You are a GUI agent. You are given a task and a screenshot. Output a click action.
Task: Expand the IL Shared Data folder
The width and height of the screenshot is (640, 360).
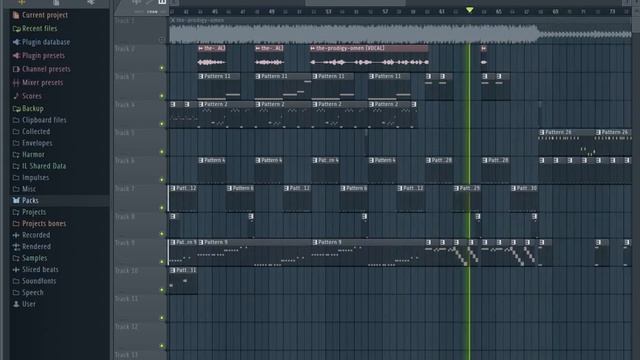(x=16, y=166)
